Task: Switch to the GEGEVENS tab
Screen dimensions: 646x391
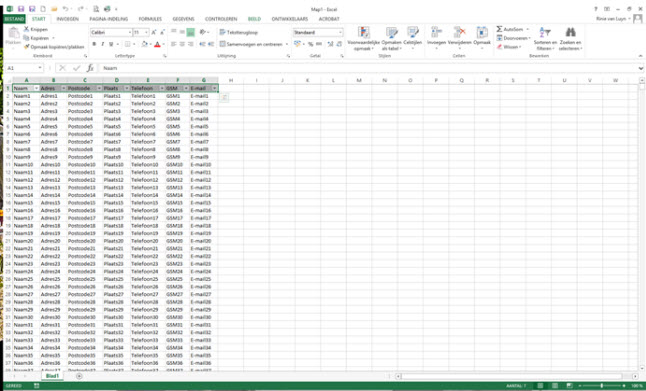Action: 183,19
